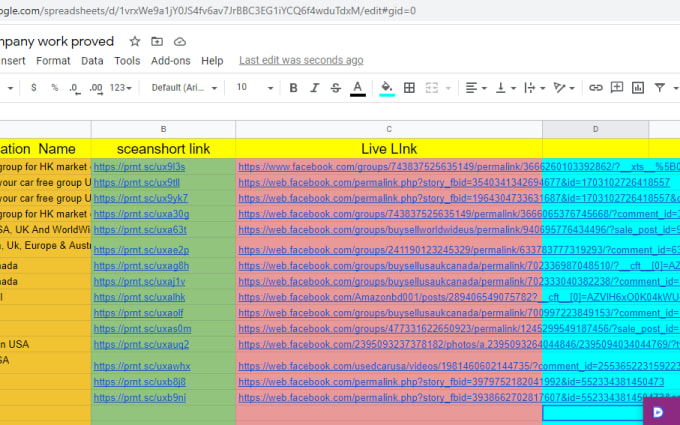Click the spreadsheet title 'work proved'
680x425 pixels.
[x=75, y=42]
